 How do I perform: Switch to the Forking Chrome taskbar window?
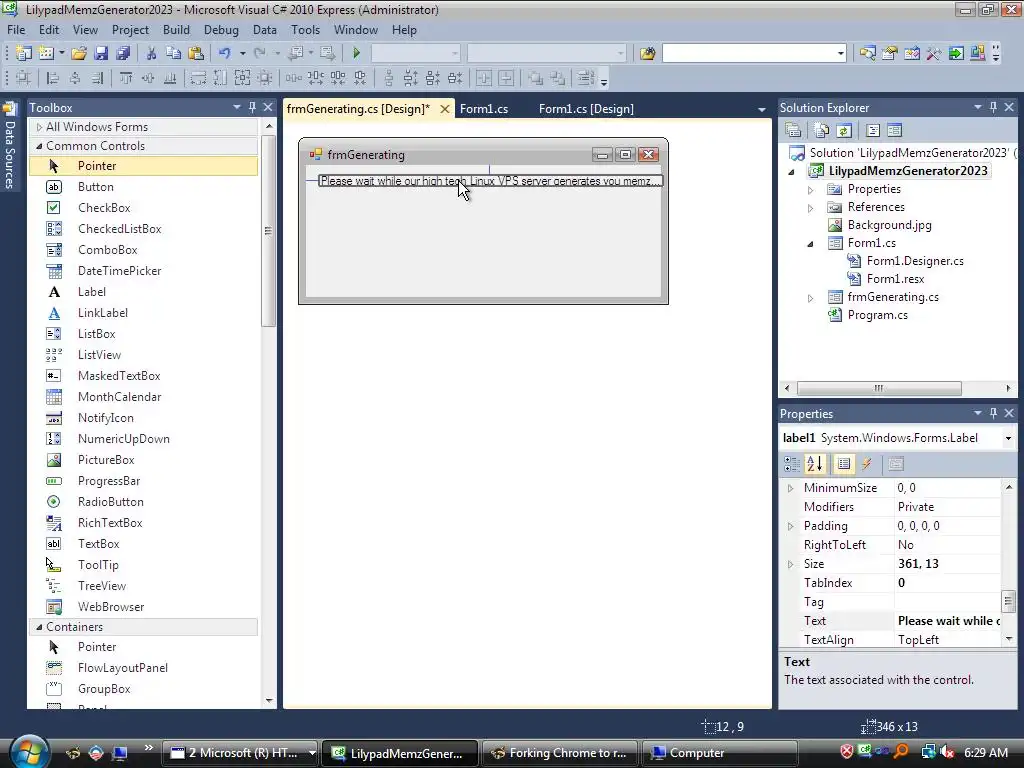point(558,753)
